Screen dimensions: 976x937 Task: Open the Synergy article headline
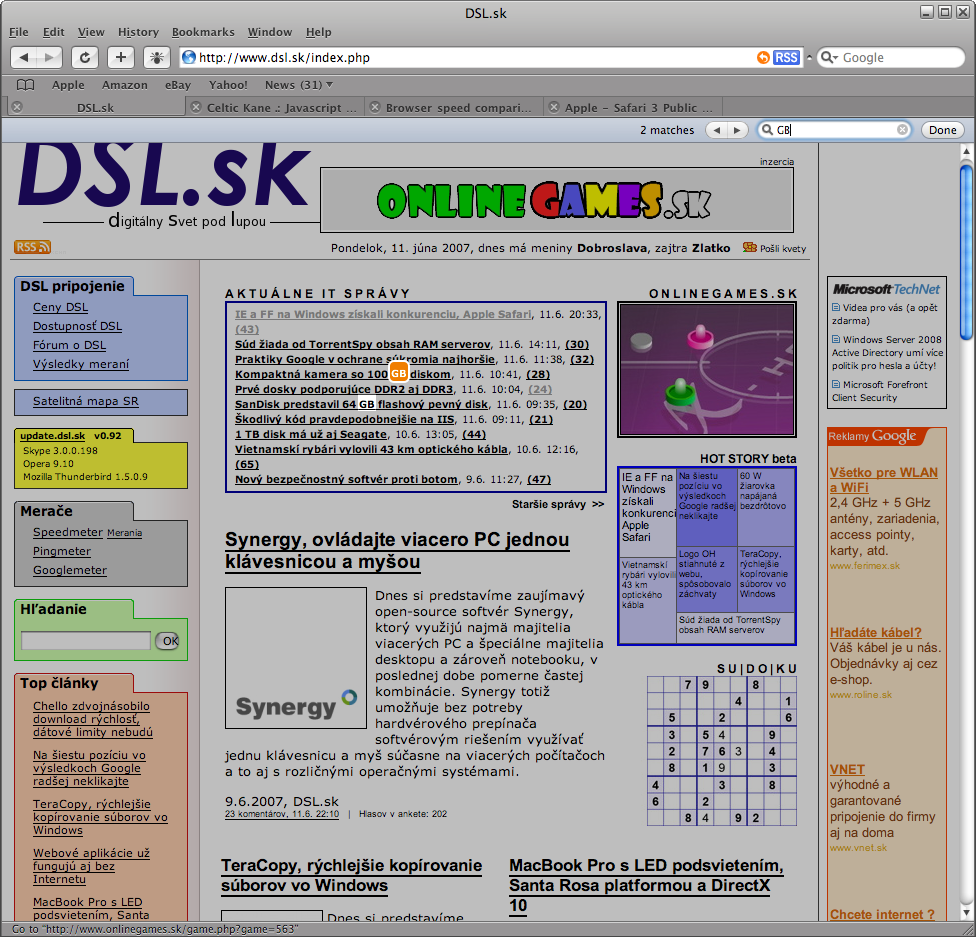pyautogui.click(x=396, y=550)
